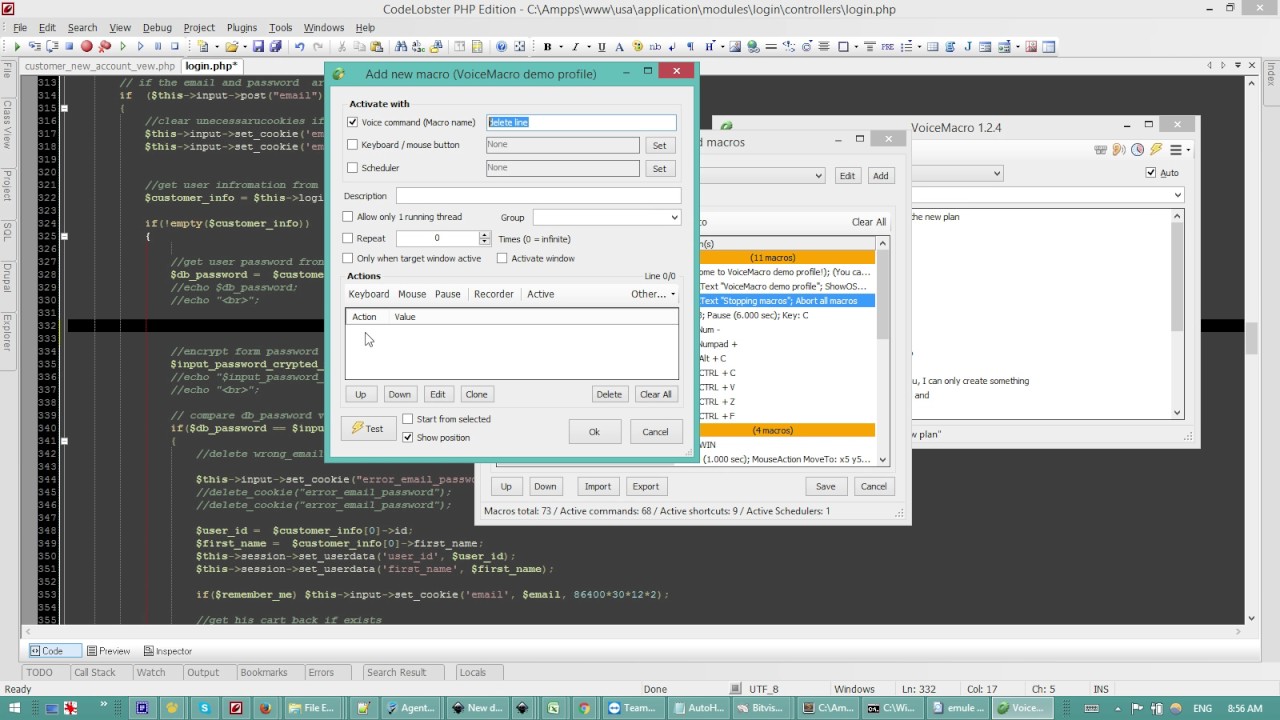Toggle the Auto checkbox in VoiceMacro
Image resolution: width=1280 pixels, height=720 pixels.
click(x=1151, y=173)
